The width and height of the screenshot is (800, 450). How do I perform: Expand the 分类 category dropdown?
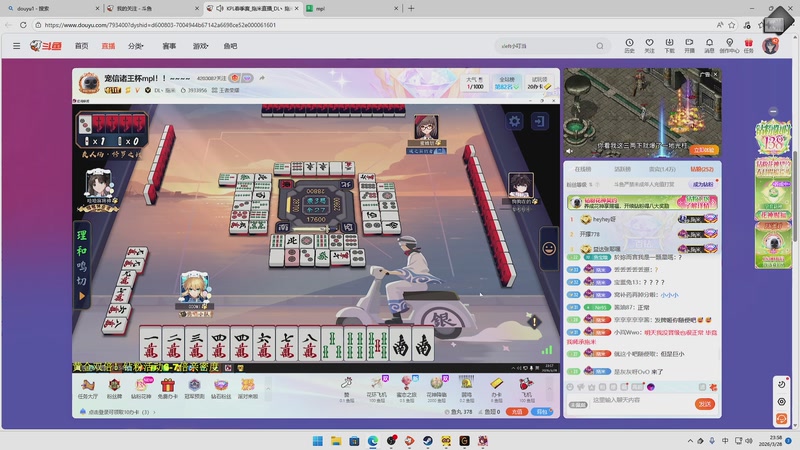[x=136, y=46]
